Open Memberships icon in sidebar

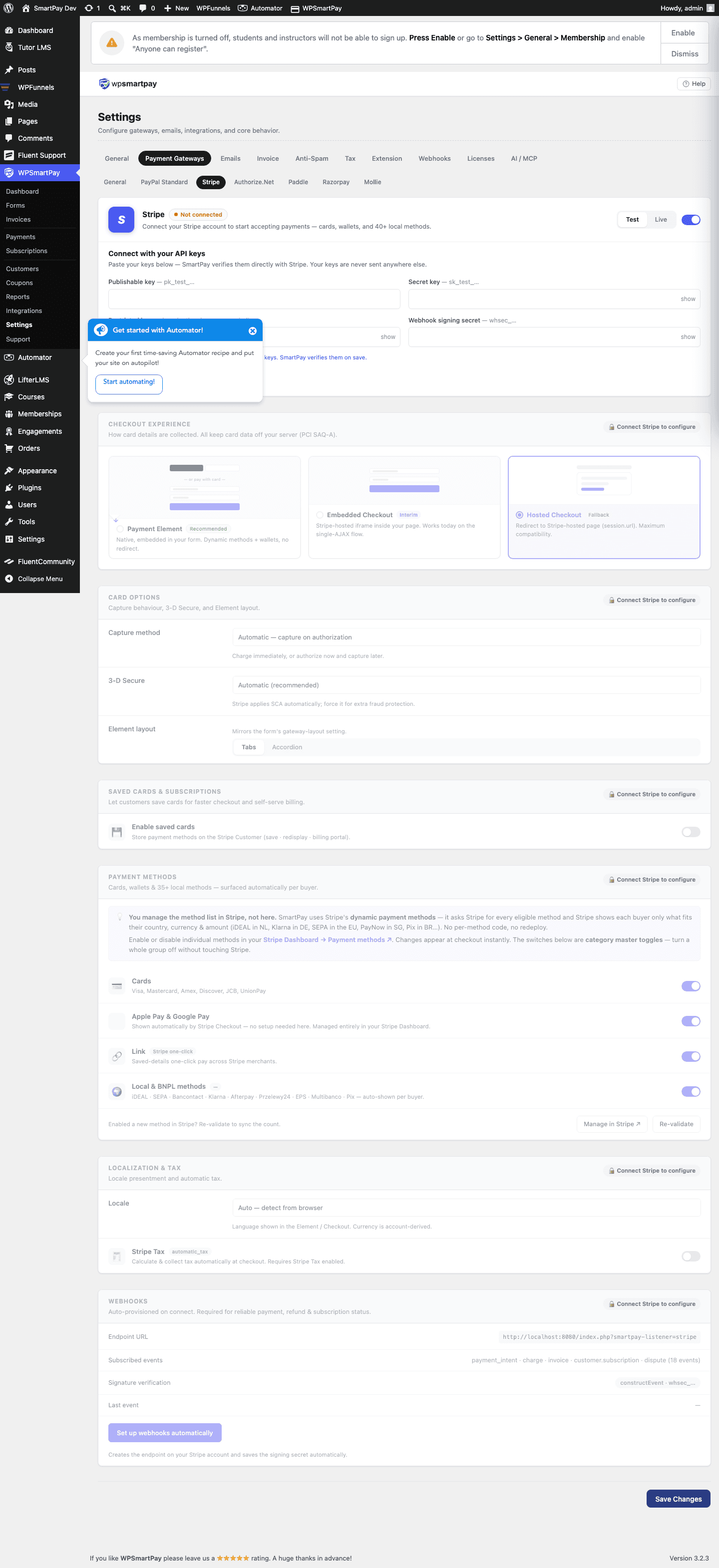9,414
